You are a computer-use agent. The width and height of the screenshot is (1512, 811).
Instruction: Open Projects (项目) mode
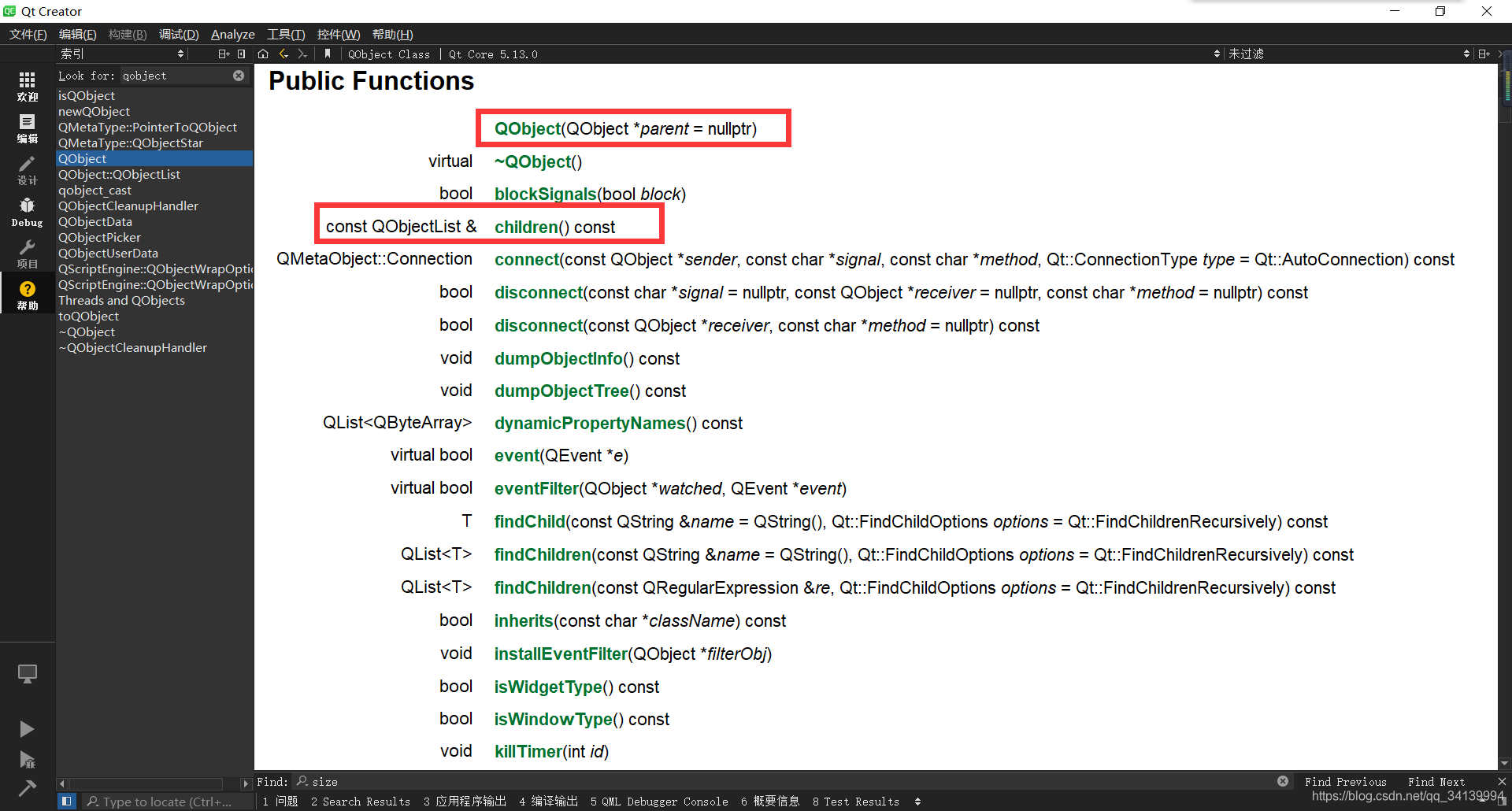(x=28, y=254)
